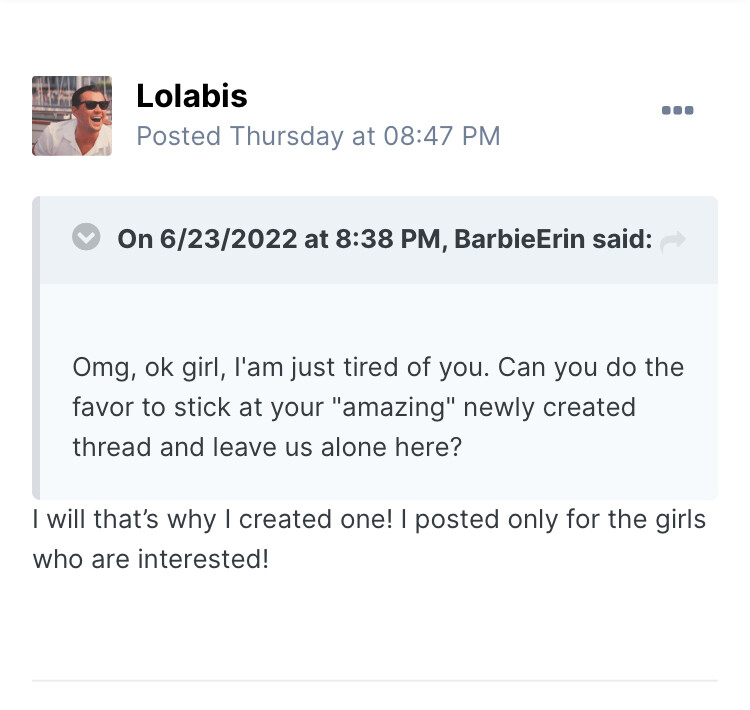Click the Lolabis username
The image size is (750, 710).
(192, 96)
